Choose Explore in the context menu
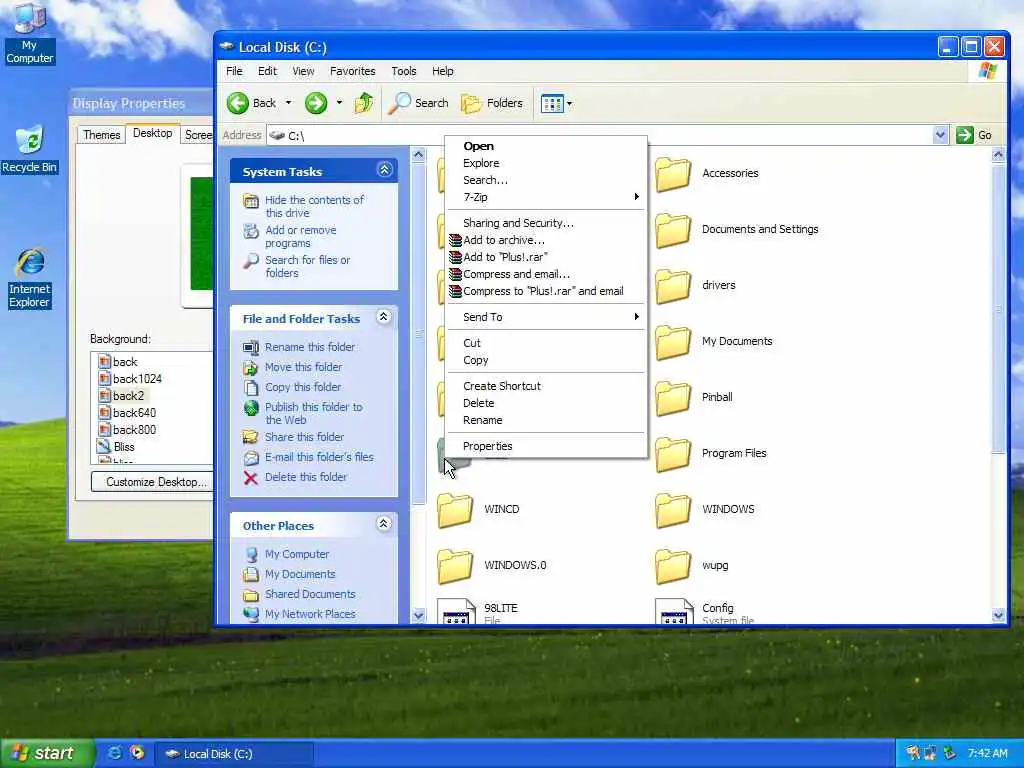 pyautogui.click(x=546, y=163)
